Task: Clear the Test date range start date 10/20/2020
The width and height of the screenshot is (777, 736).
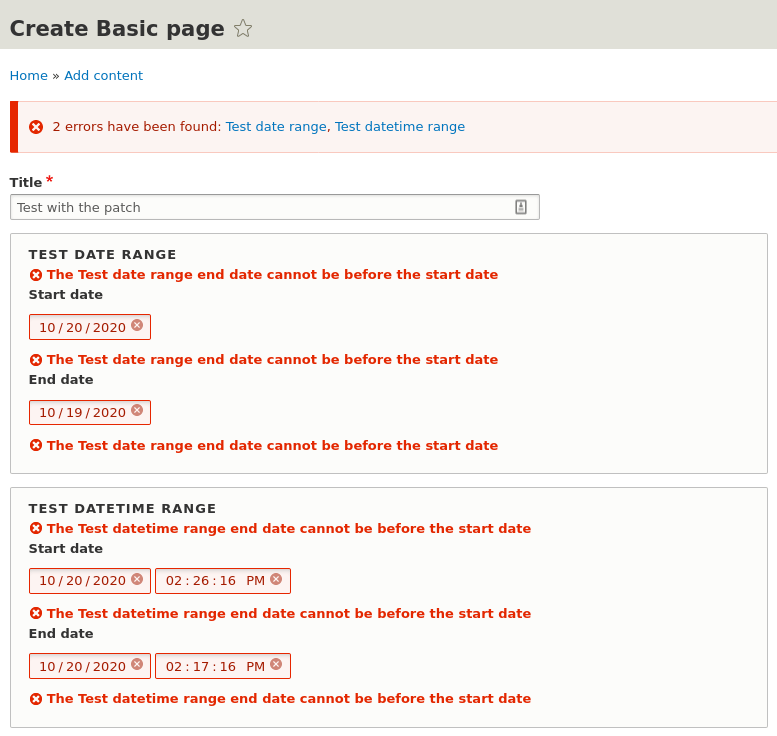Action: (x=137, y=325)
